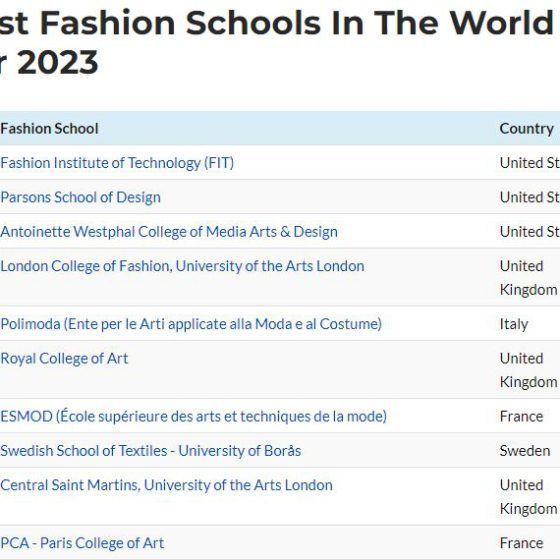Open the Polimoda school link

coord(191,324)
